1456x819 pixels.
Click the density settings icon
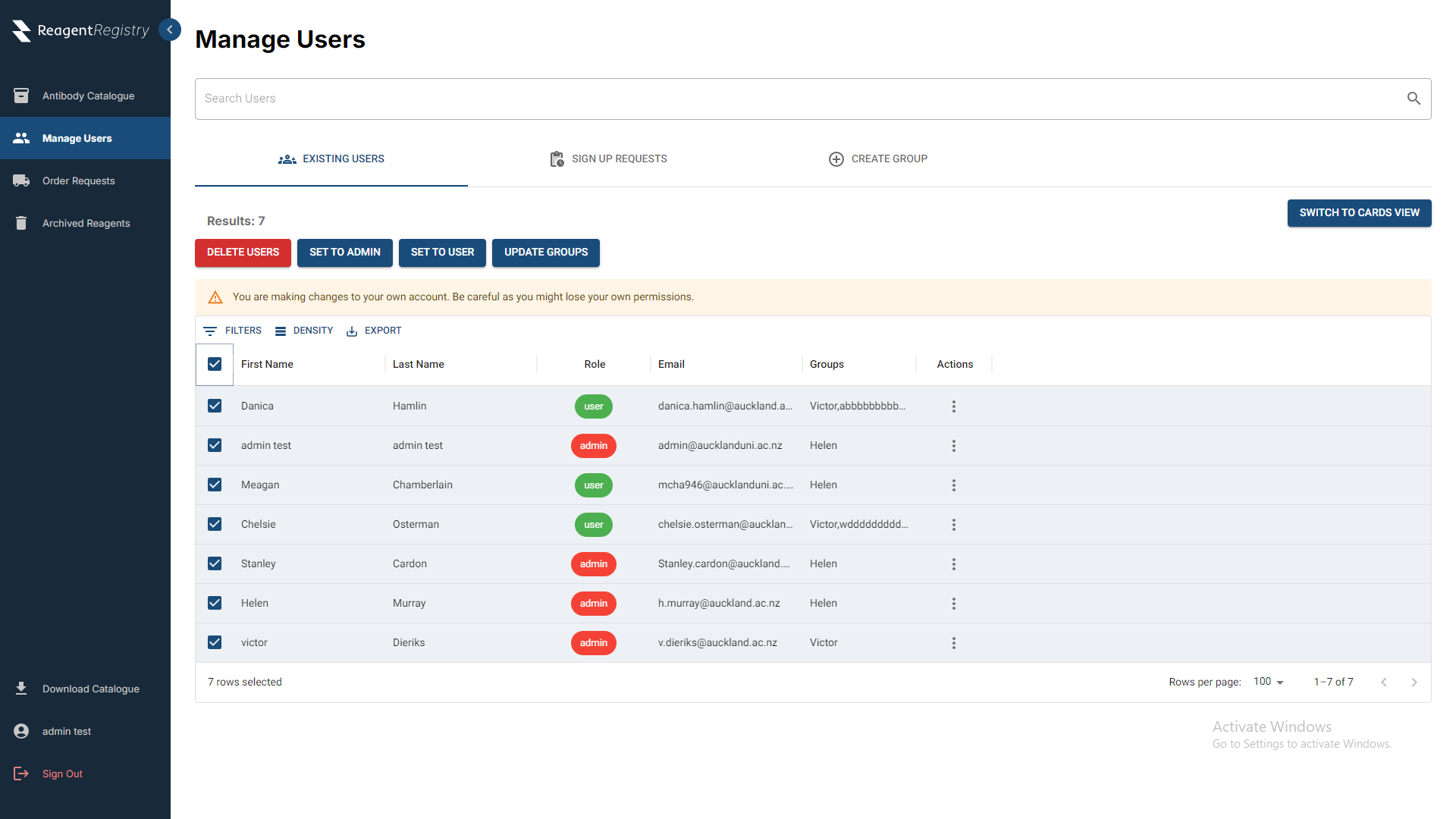[x=280, y=330]
